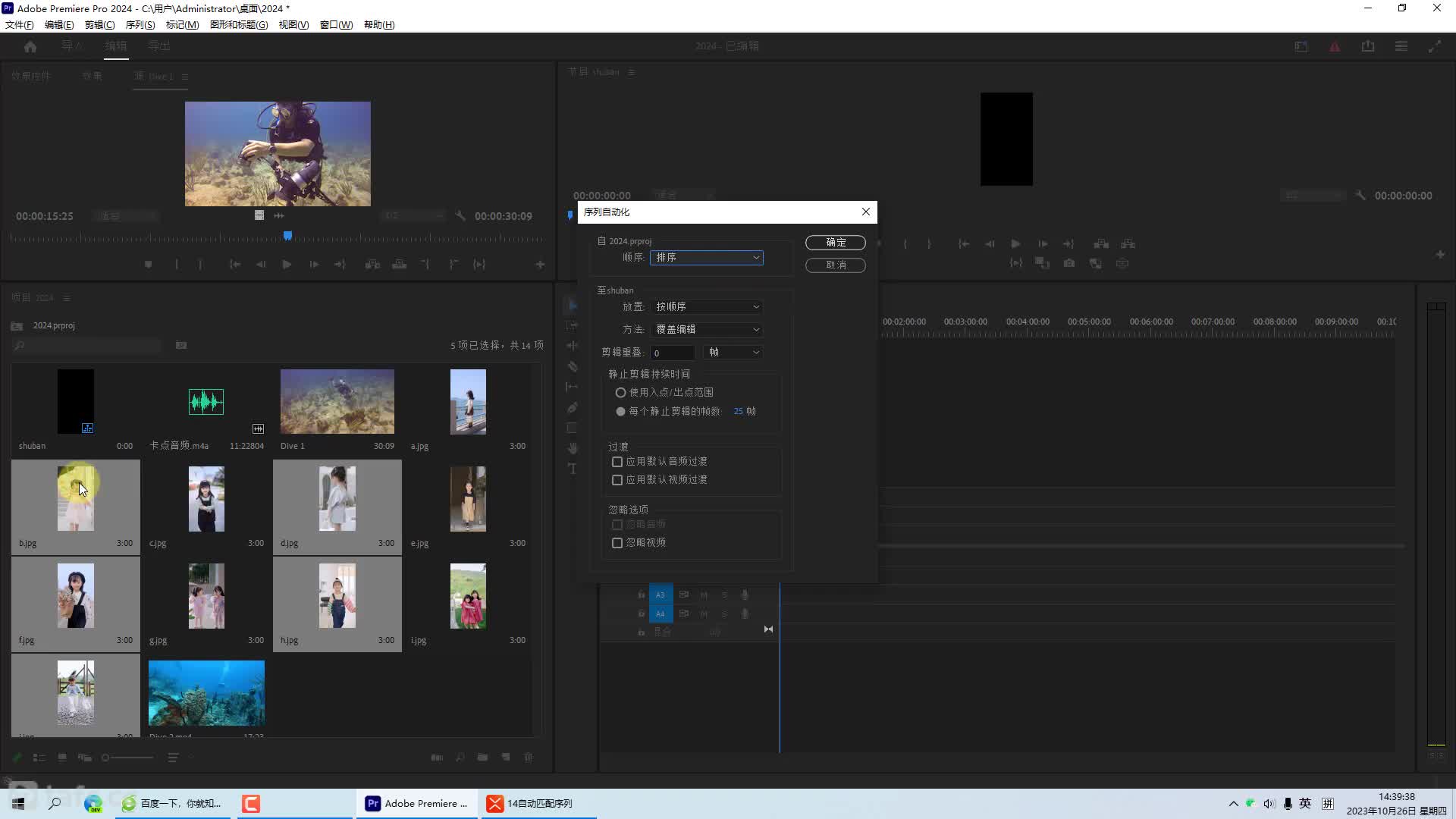
Task: Click Export Frame camera icon in Program monitor
Action: click(1069, 263)
